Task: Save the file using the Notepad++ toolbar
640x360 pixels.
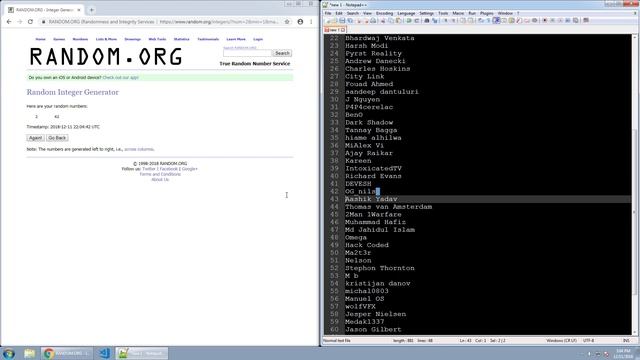Action: tap(342, 20)
